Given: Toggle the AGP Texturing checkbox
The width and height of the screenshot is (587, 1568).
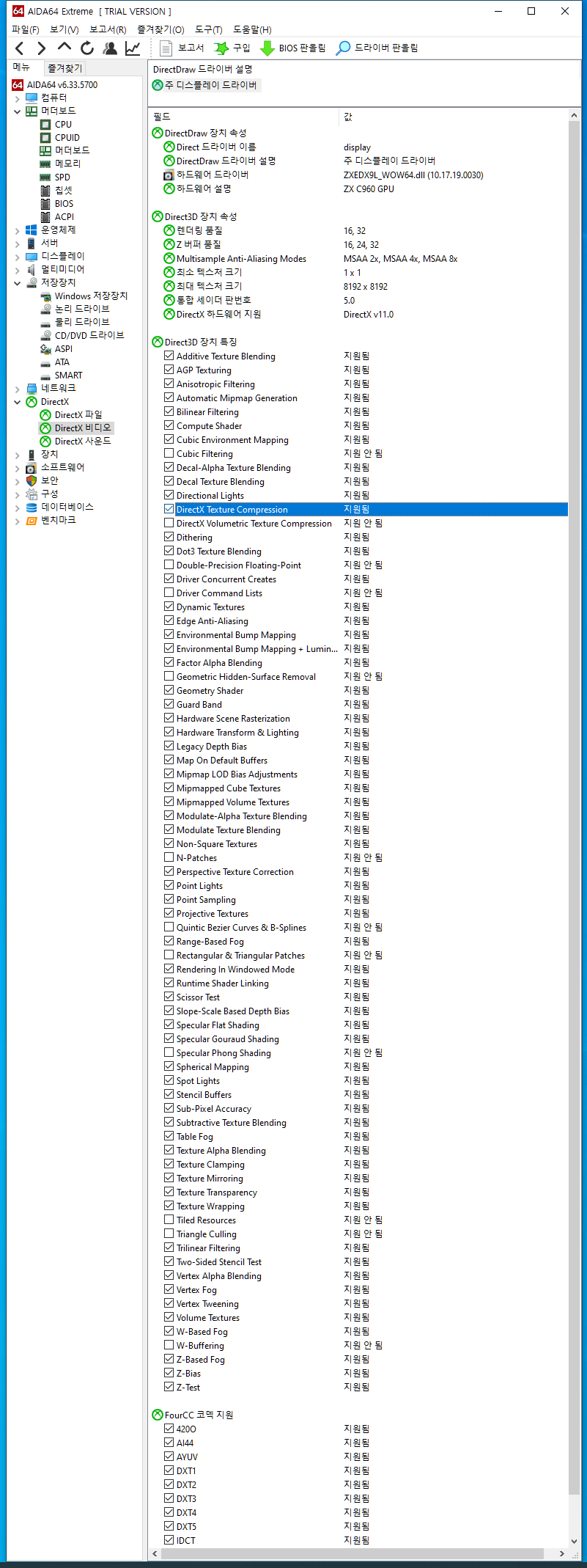Looking at the screenshot, I should click(x=169, y=370).
